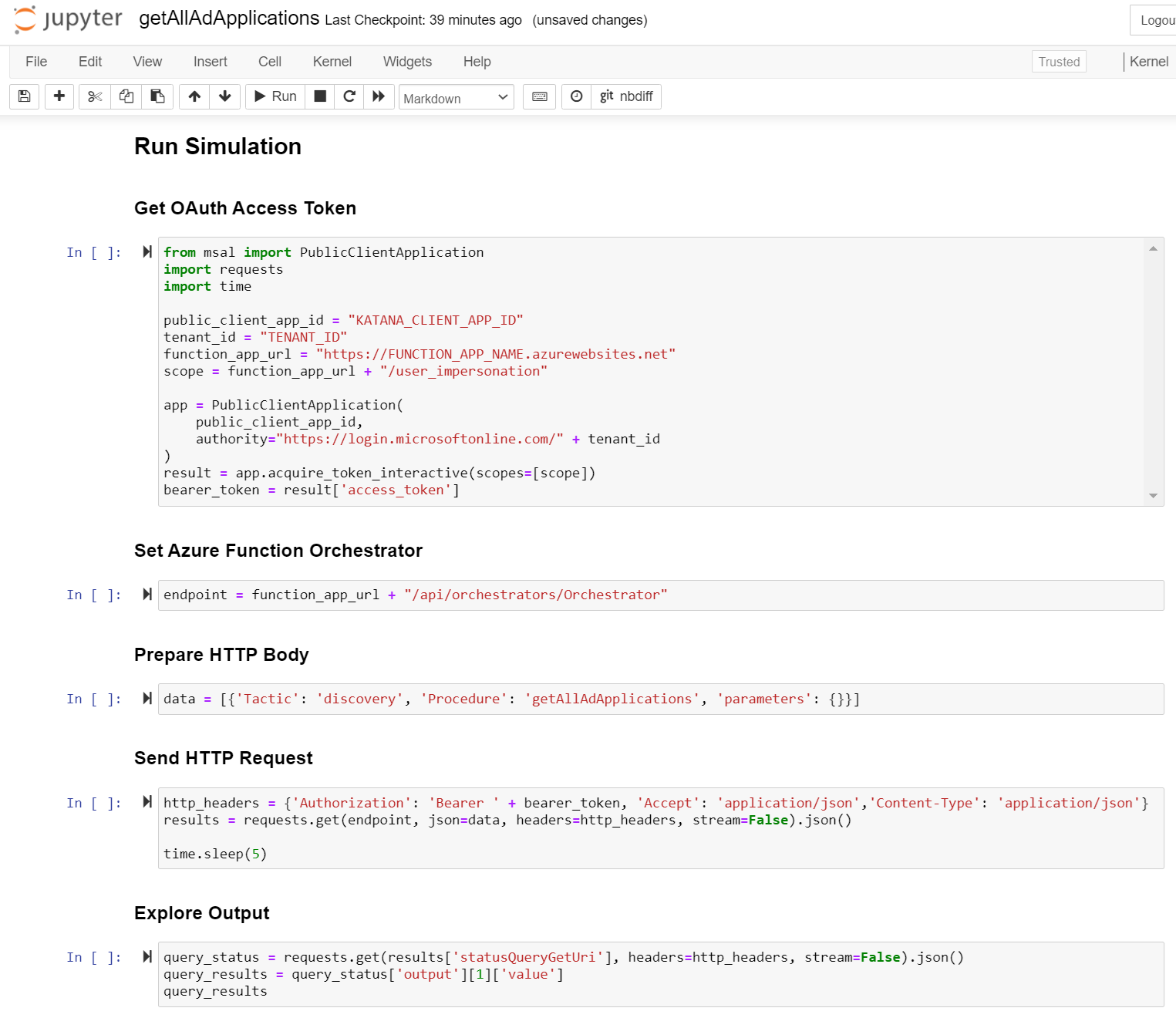Click the OAuth code cell scrollbar
This screenshot has width=1176, height=1018.
(1153, 370)
